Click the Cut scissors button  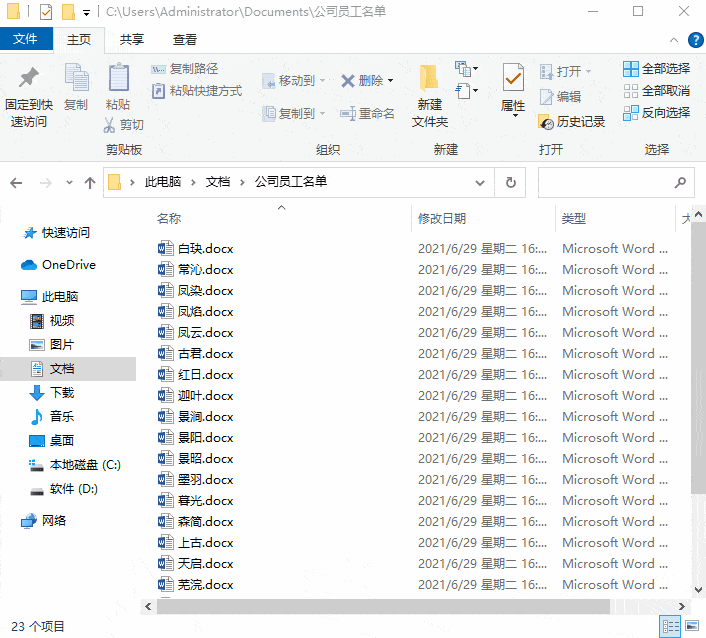coord(123,125)
